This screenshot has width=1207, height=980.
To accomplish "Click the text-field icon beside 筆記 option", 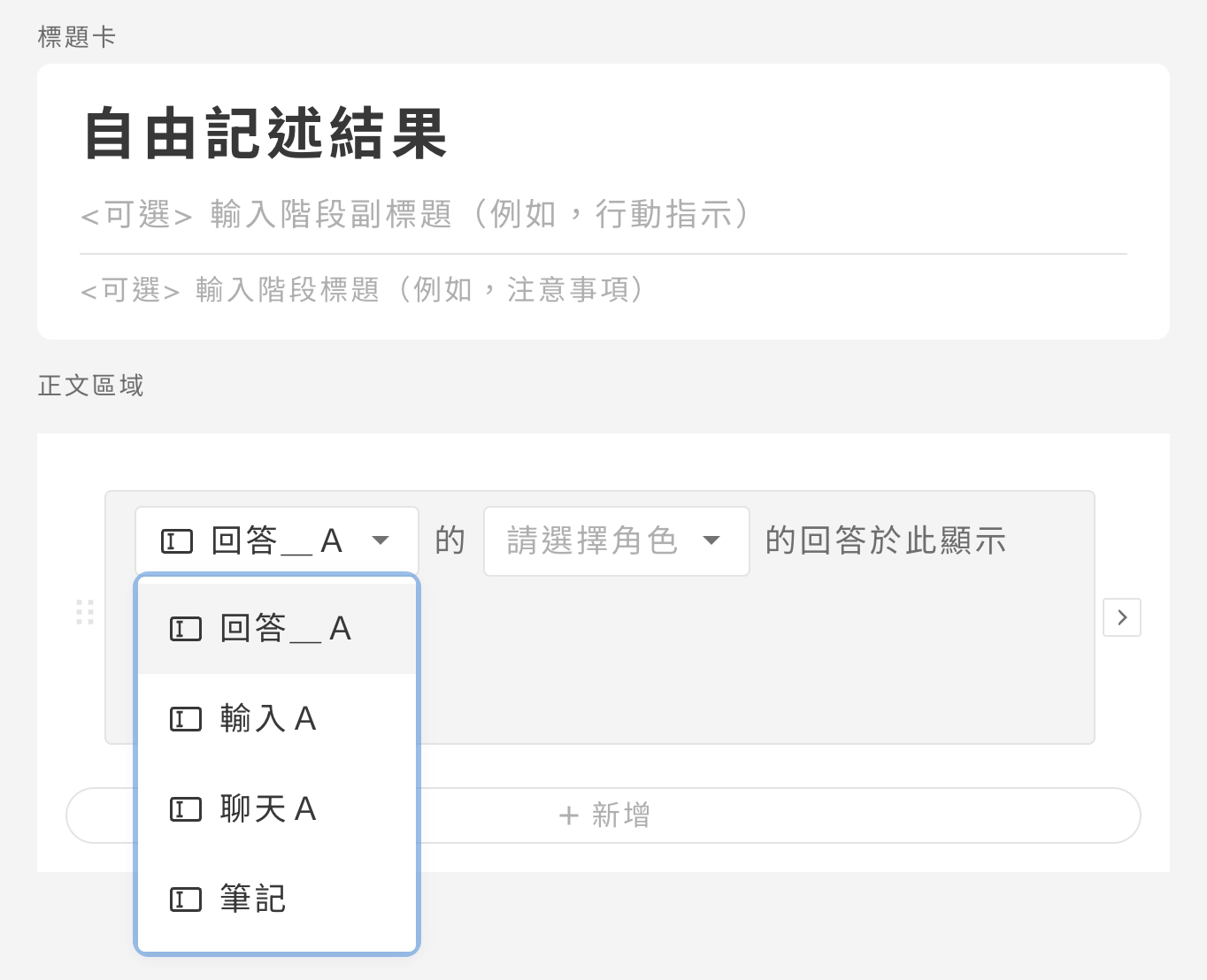I will point(186,900).
